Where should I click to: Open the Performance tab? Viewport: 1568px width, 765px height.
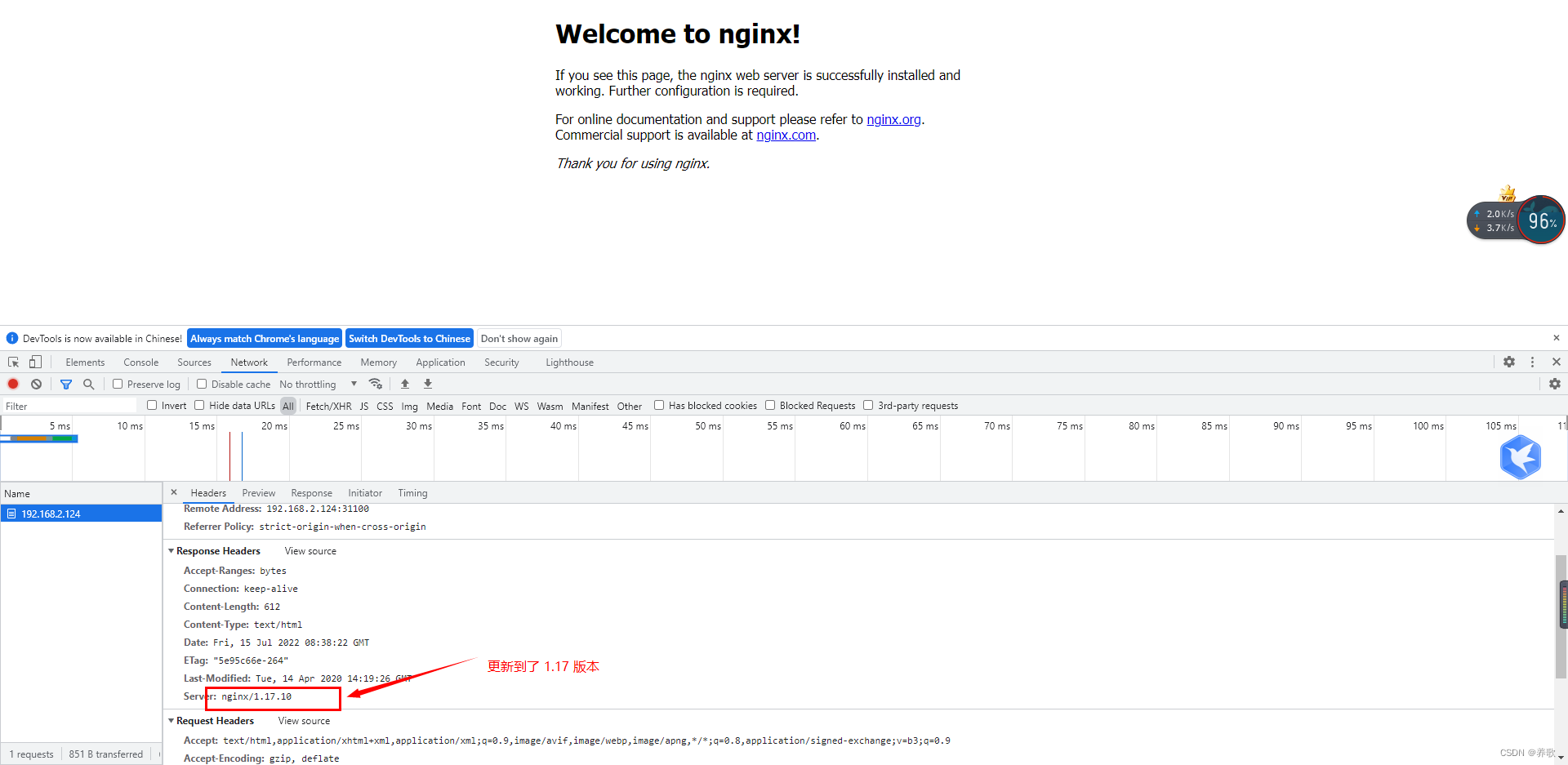point(314,362)
